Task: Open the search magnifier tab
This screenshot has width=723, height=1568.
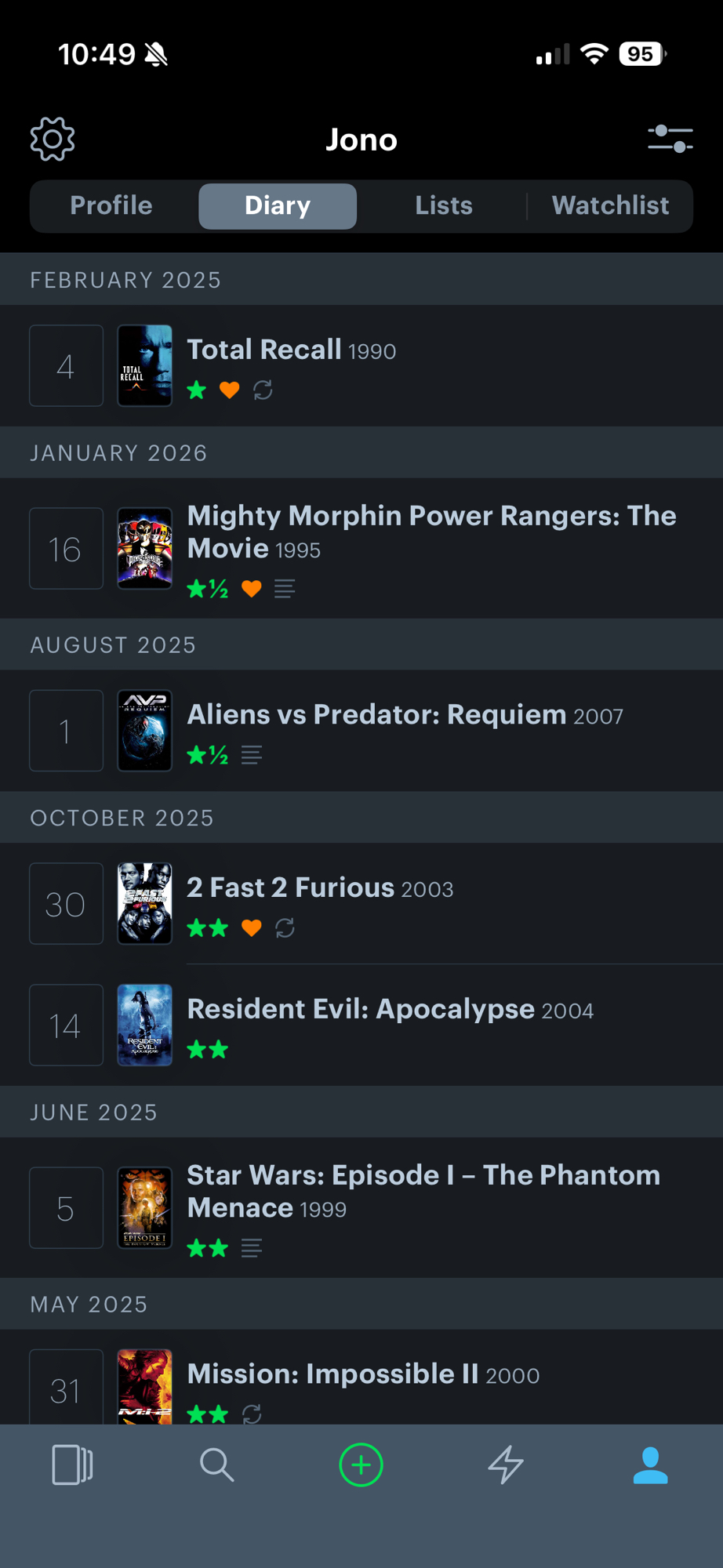Action: [x=216, y=1465]
